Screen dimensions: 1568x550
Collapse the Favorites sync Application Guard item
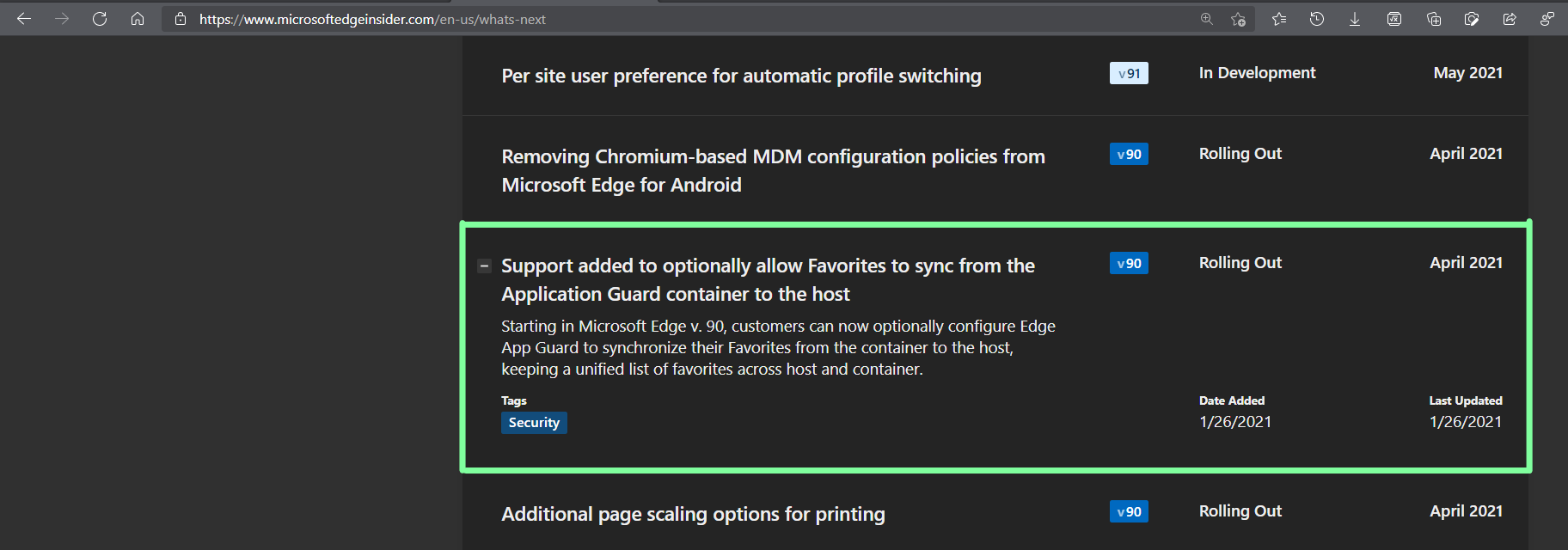coord(484,266)
